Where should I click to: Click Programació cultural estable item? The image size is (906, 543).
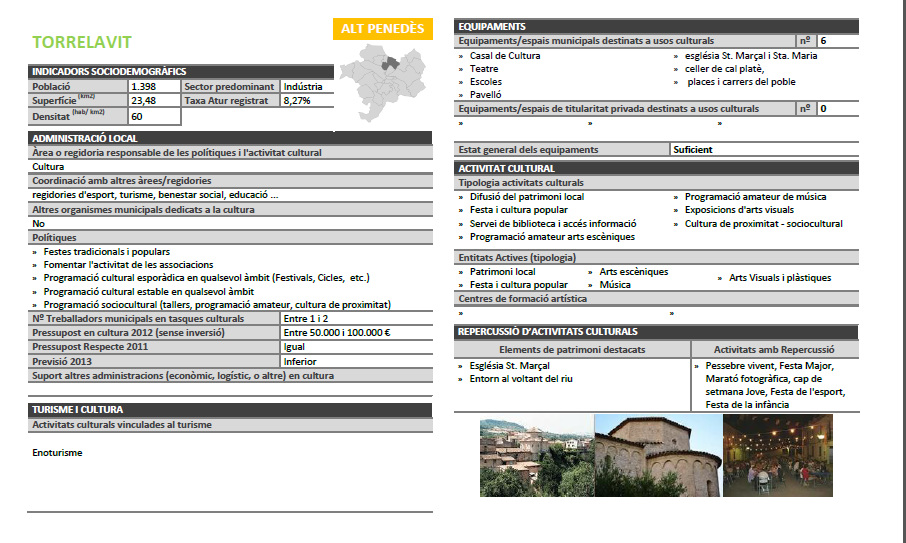point(148,292)
